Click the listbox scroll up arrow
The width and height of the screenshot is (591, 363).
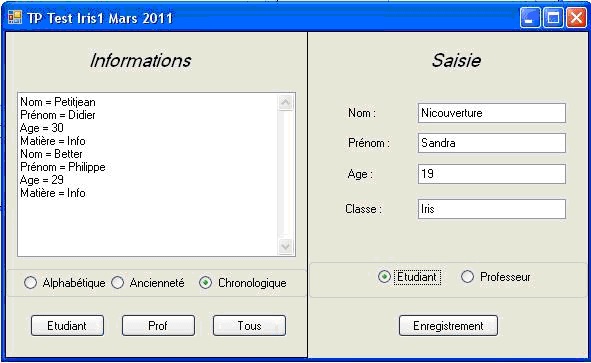[x=286, y=102]
